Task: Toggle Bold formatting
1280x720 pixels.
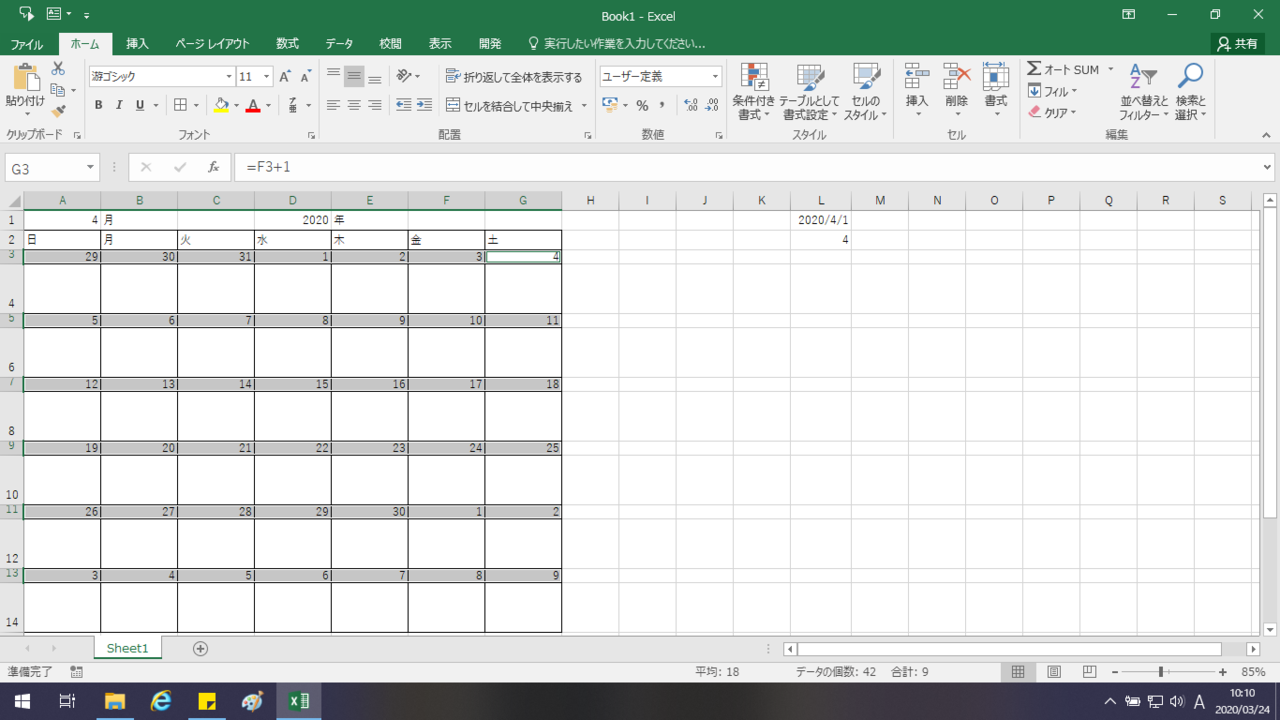Action: pyautogui.click(x=98, y=105)
